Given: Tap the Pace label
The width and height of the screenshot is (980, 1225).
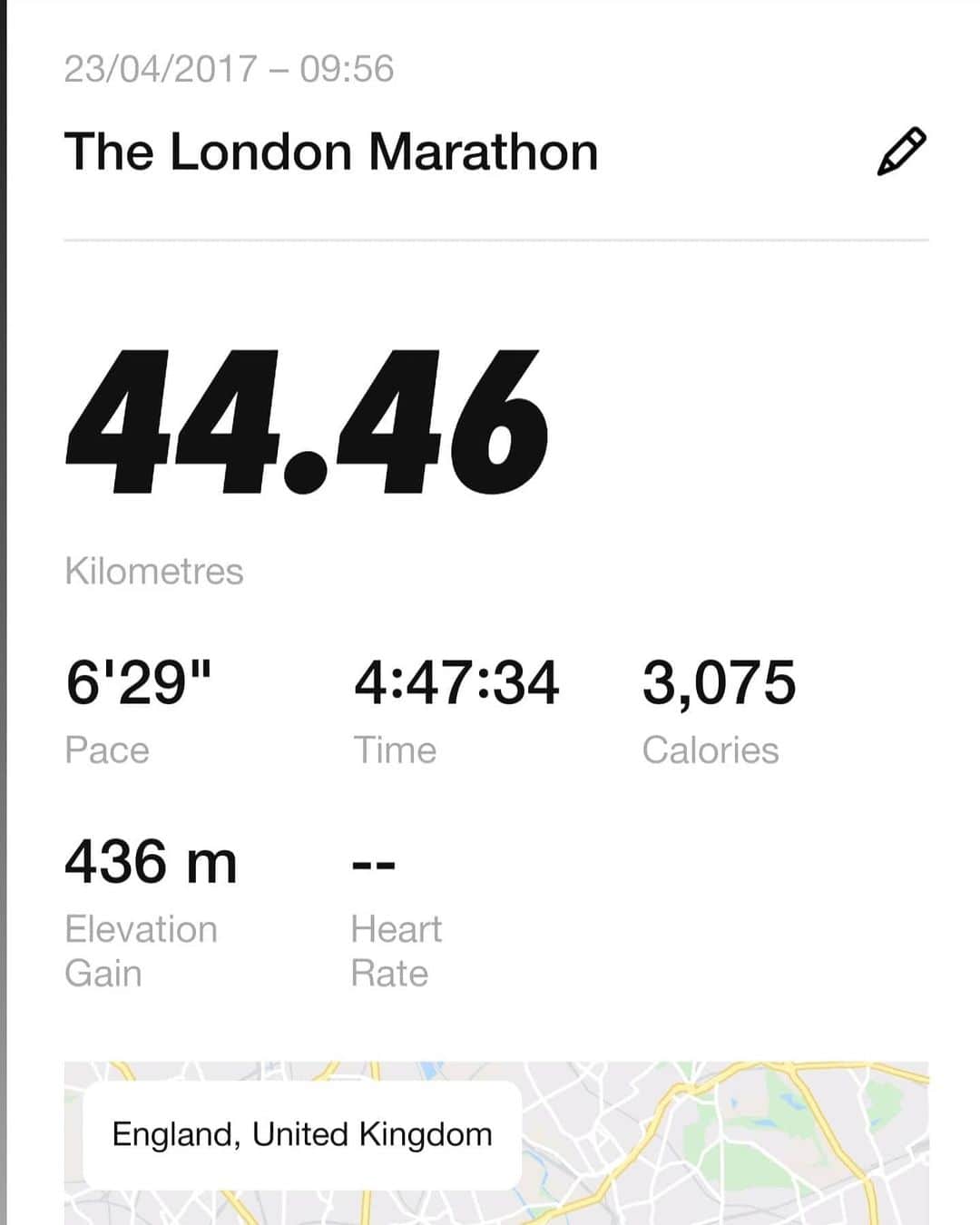Looking at the screenshot, I should tap(107, 750).
